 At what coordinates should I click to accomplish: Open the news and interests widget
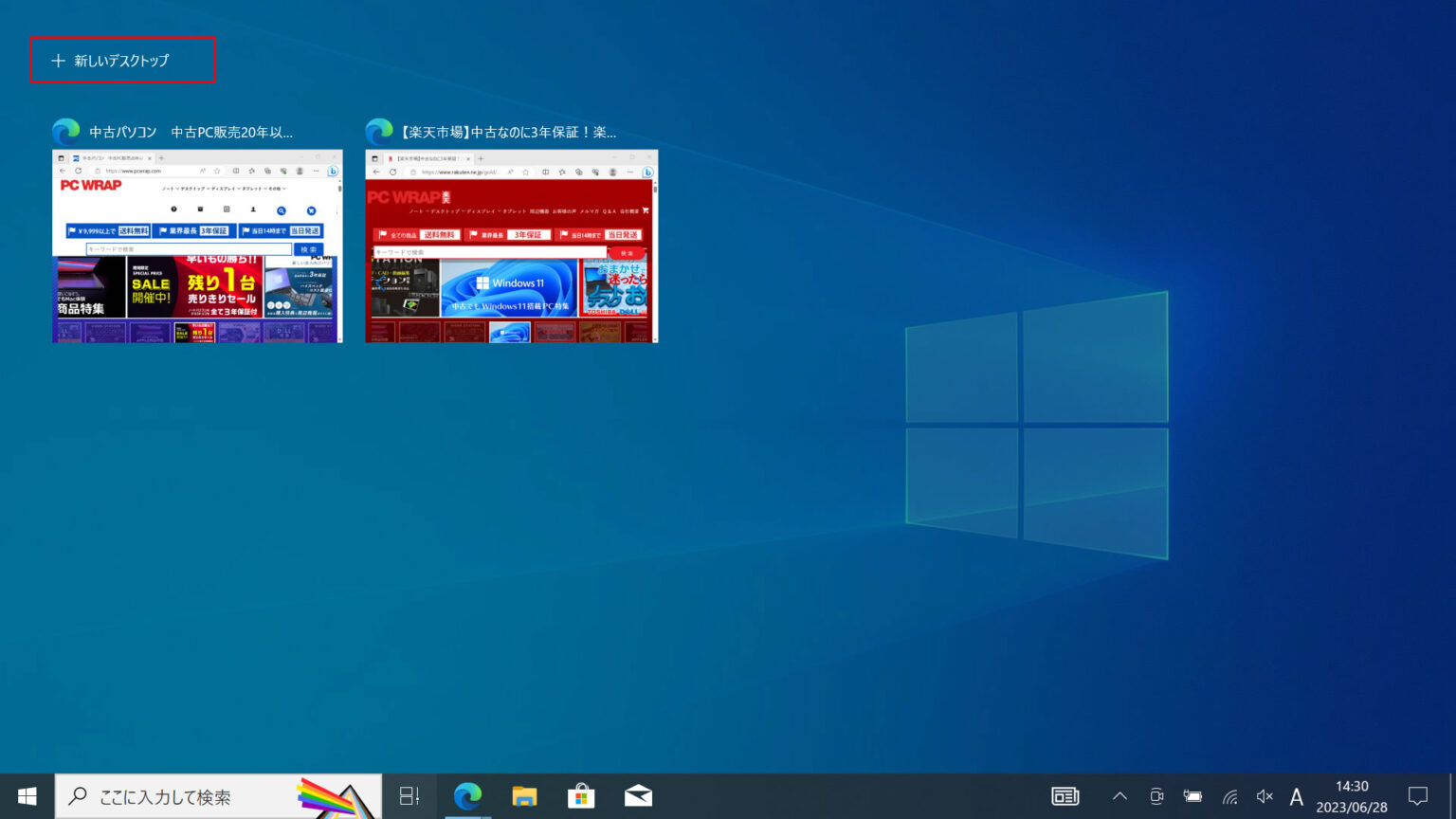point(1065,795)
